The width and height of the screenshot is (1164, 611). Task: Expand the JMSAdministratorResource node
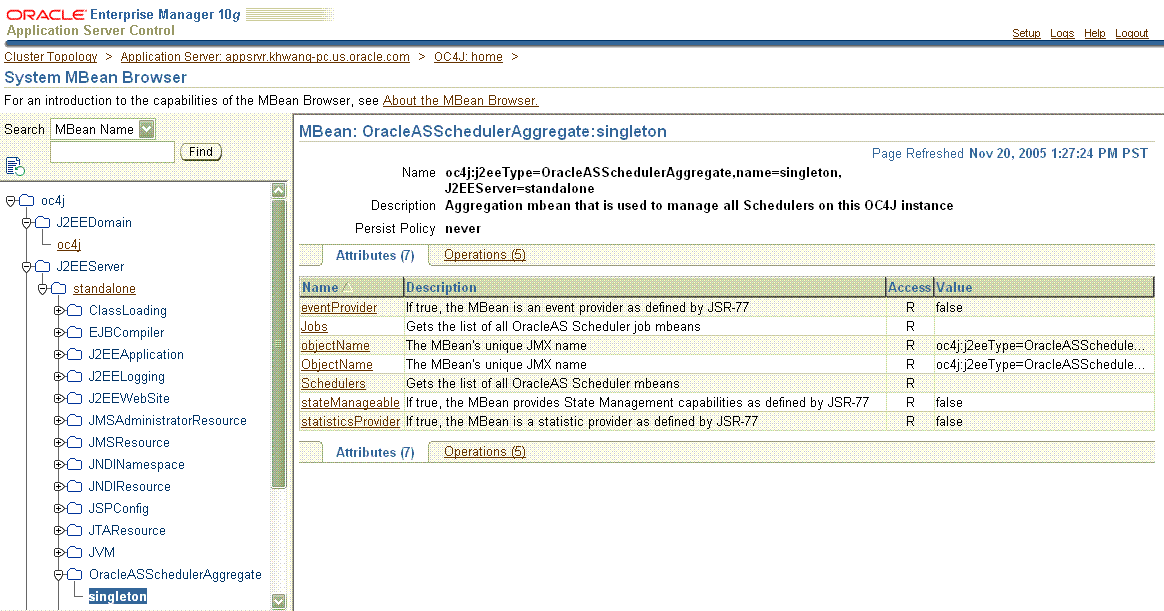point(59,420)
